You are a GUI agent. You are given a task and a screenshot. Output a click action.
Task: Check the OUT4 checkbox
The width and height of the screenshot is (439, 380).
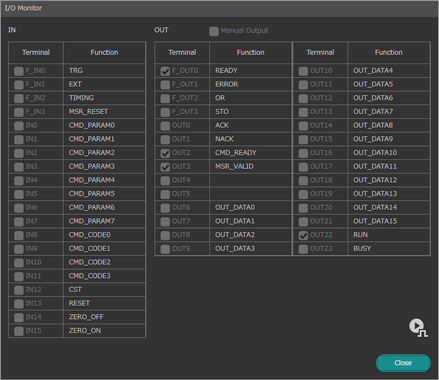click(x=165, y=180)
